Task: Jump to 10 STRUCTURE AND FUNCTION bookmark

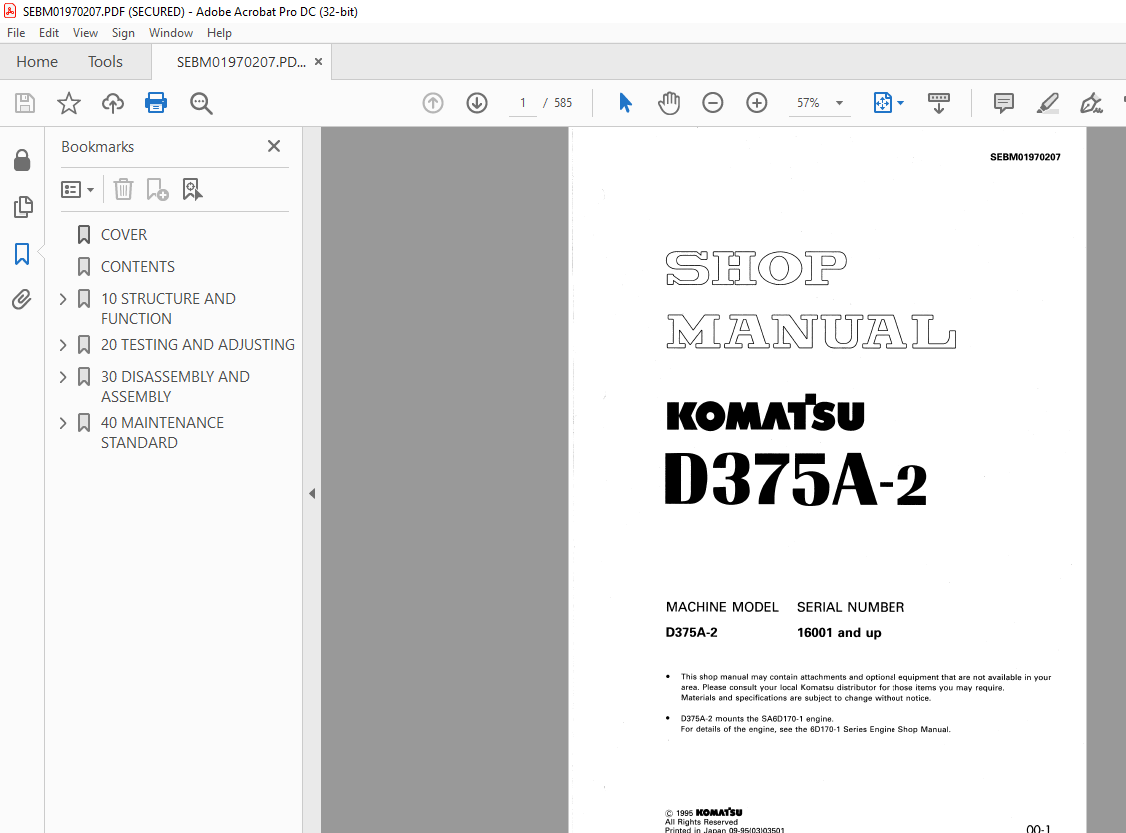Action: click(168, 309)
